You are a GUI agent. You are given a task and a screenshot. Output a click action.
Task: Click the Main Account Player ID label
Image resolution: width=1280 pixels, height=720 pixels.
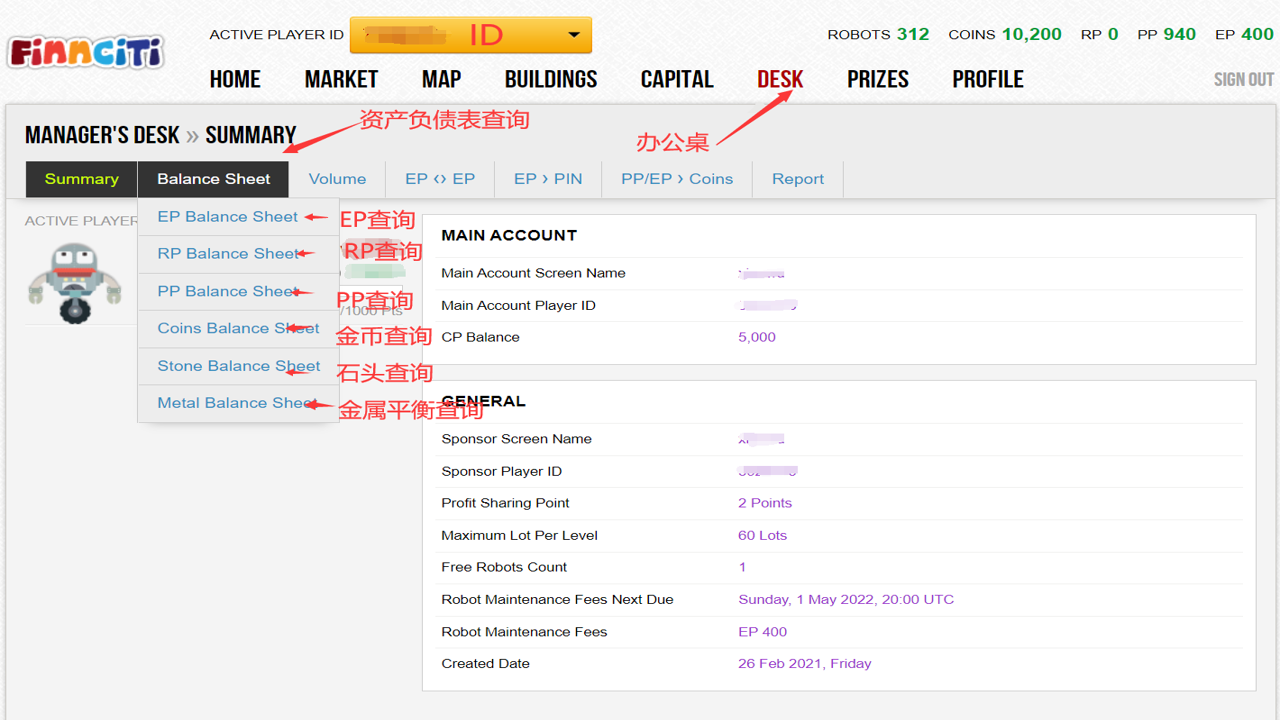pyautogui.click(x=518, y=305)
